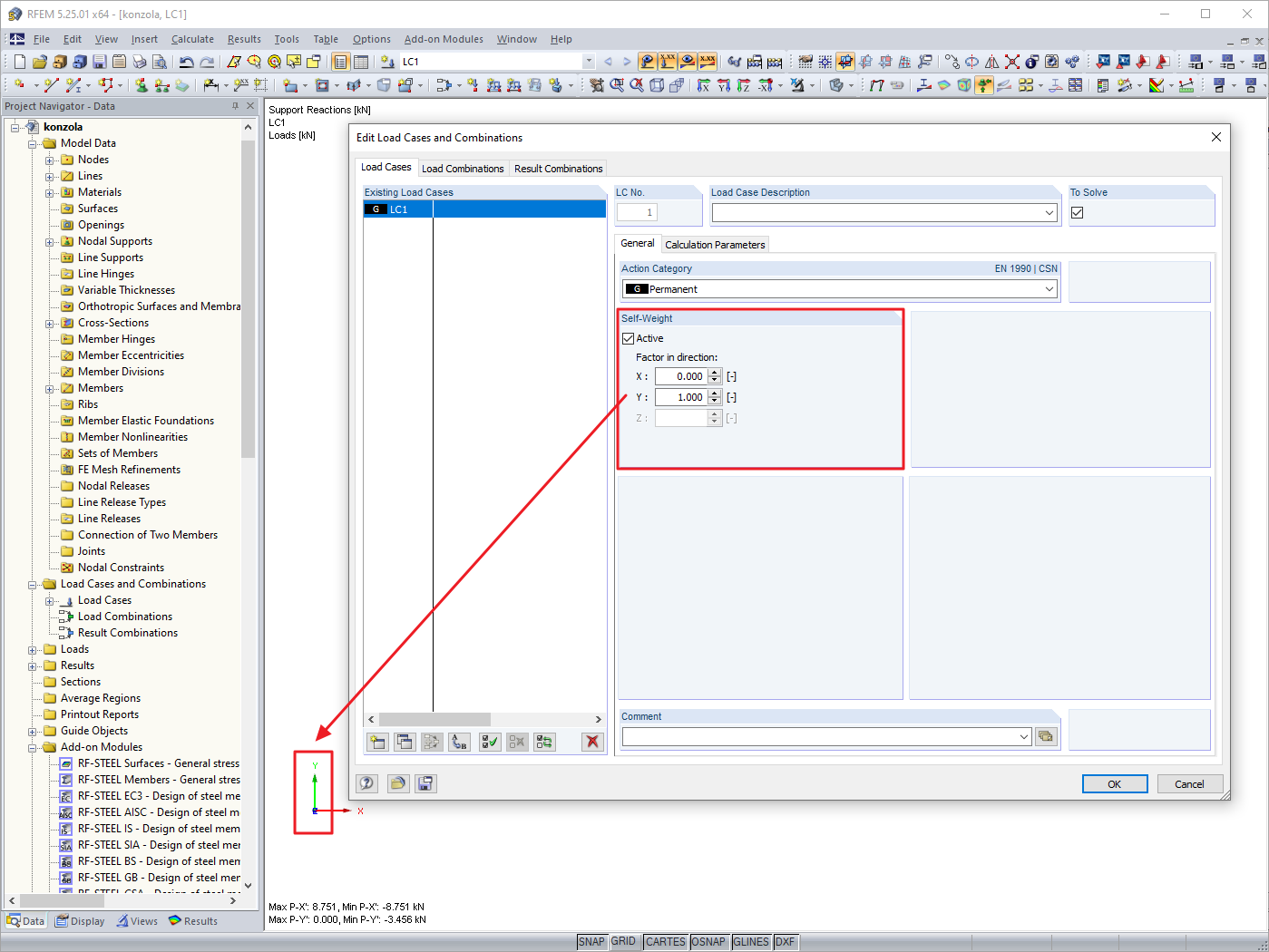Create a new load case in dialog
The image size is (1269, 952).
(x=377, y=742)
